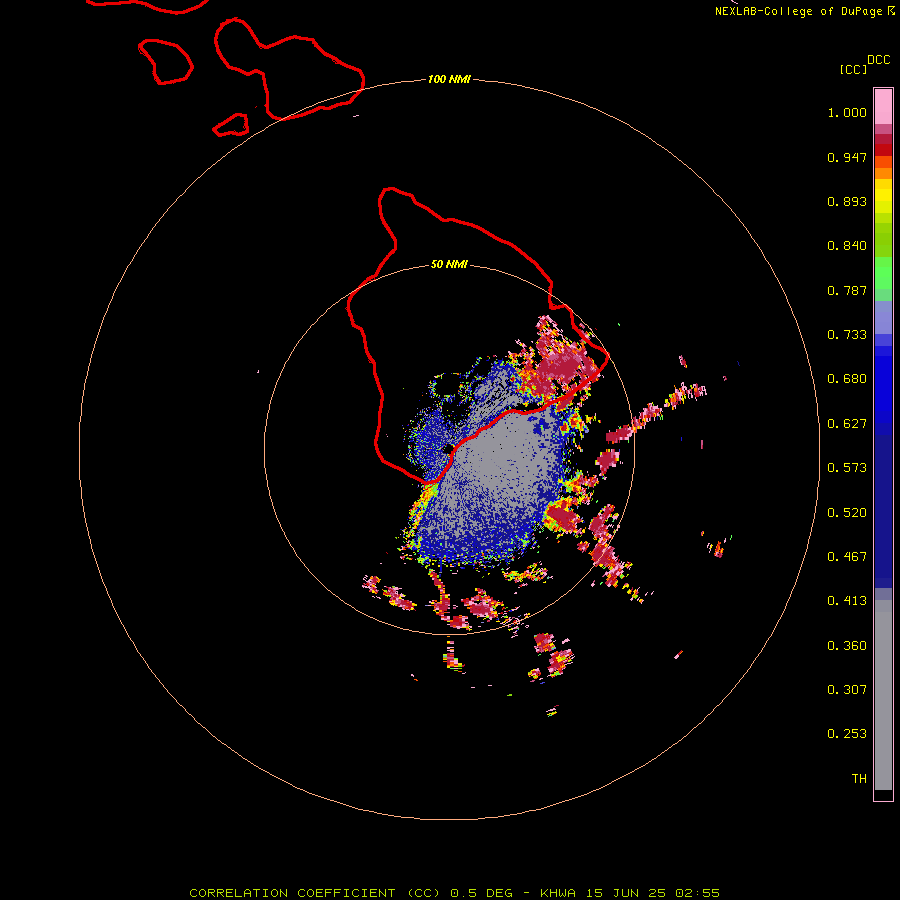Select the 0.360 scale value

[847, 646]
